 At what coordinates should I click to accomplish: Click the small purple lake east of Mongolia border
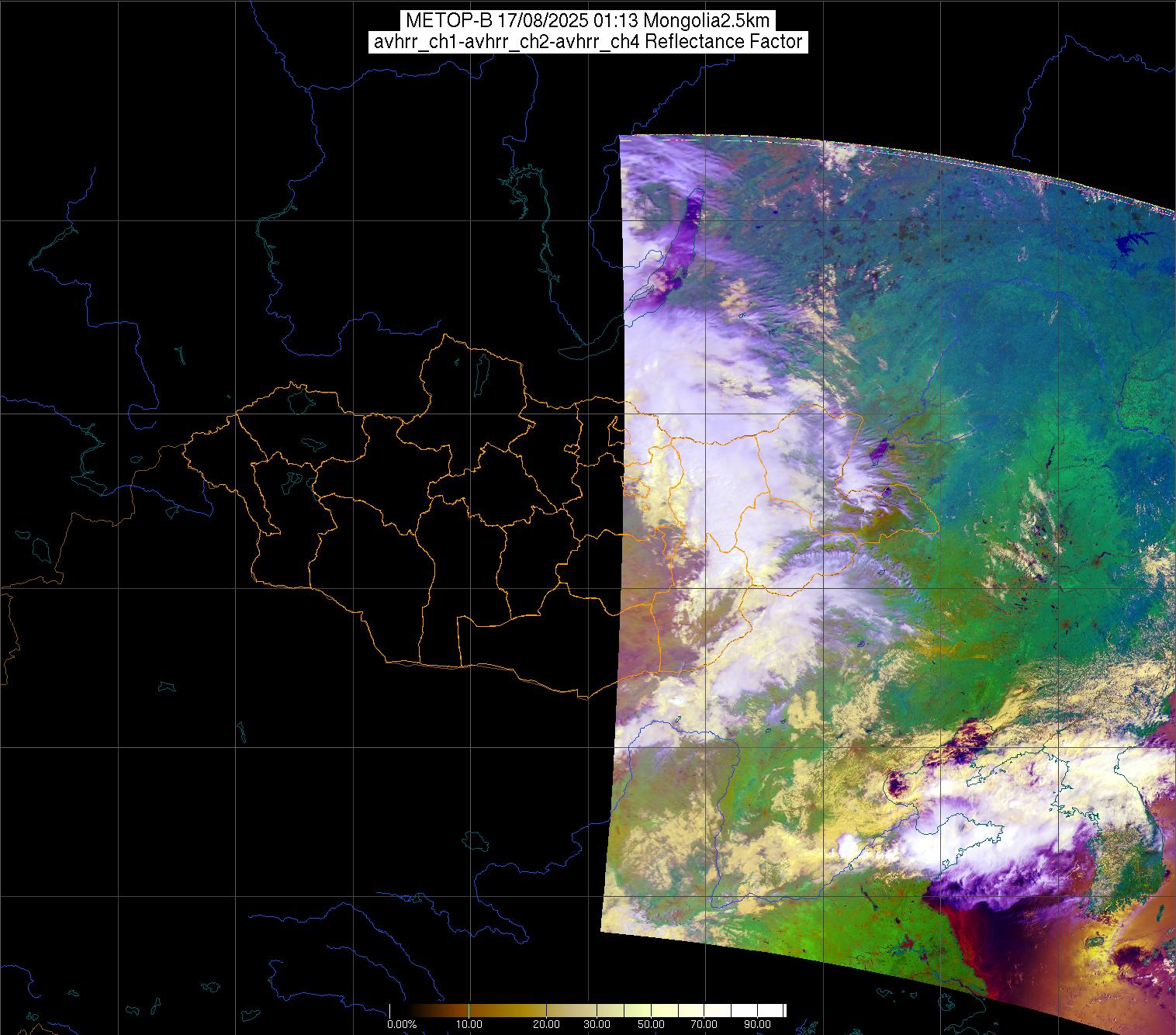pyautogui.click(x=880, y=449)
